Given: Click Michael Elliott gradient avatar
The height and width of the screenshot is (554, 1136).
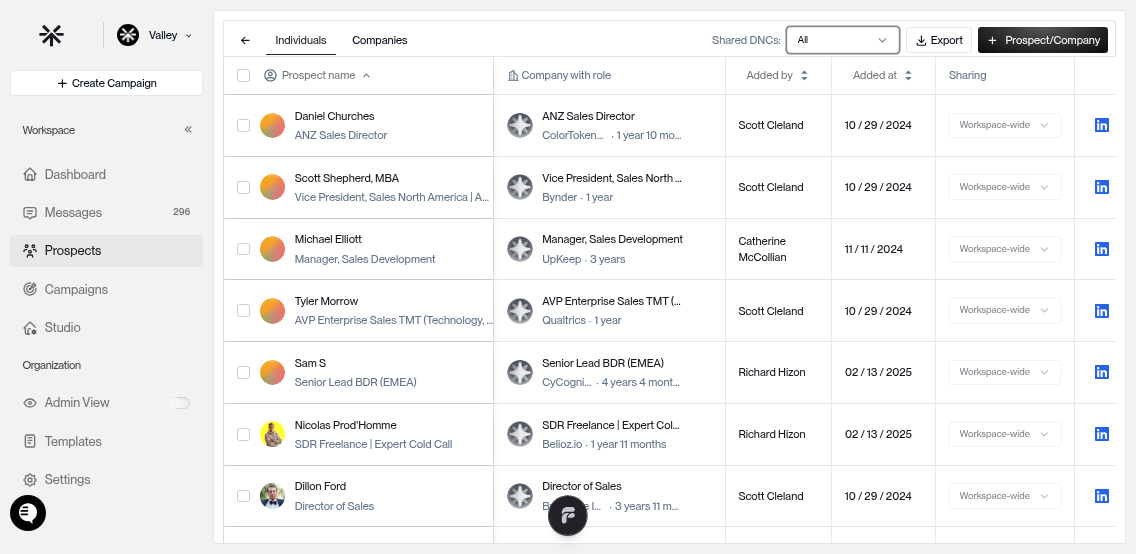Looking at the screenshot, I should (272, 248).
